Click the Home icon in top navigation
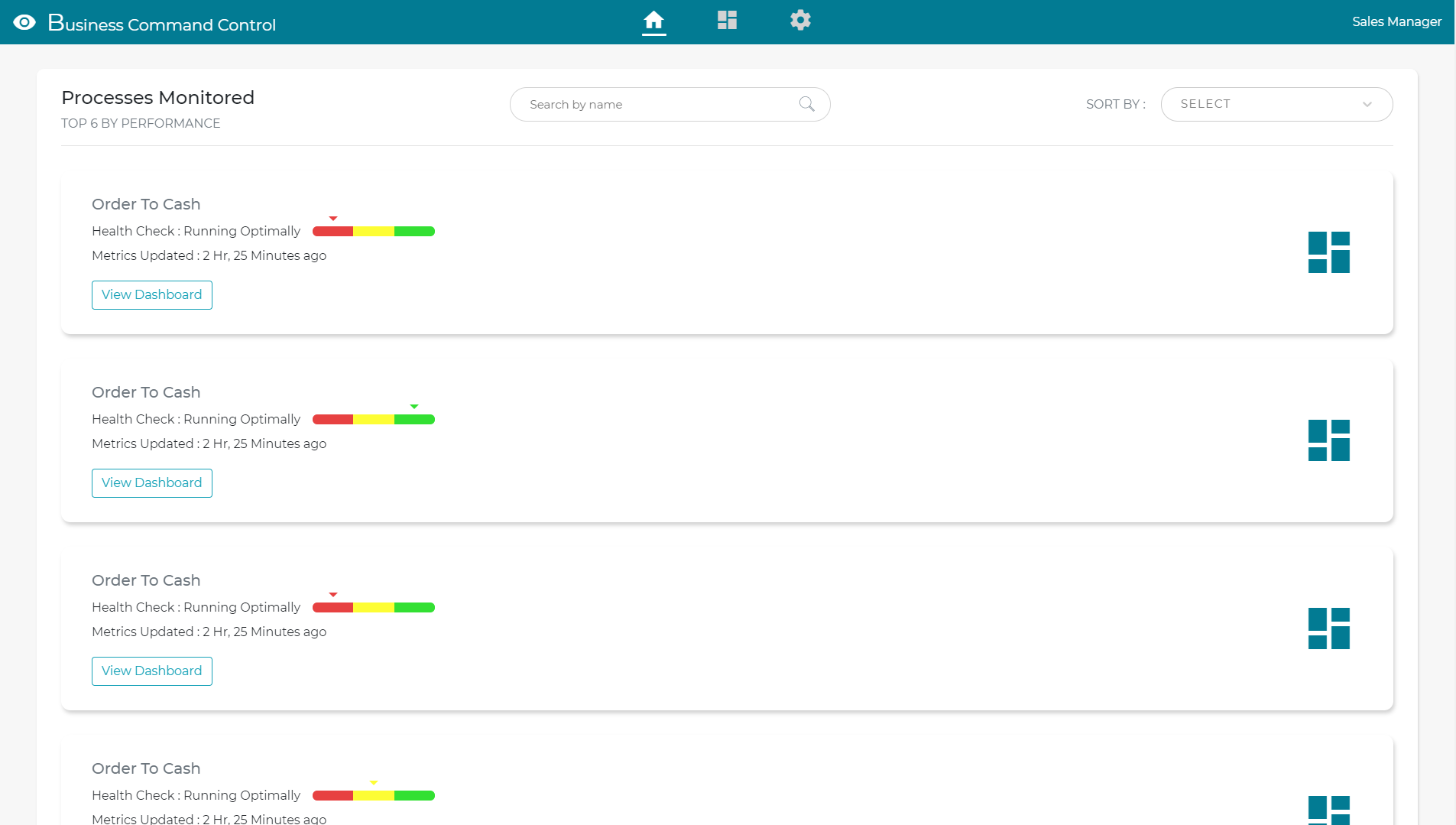This screenshot has height=825, width=1456. 653,21
